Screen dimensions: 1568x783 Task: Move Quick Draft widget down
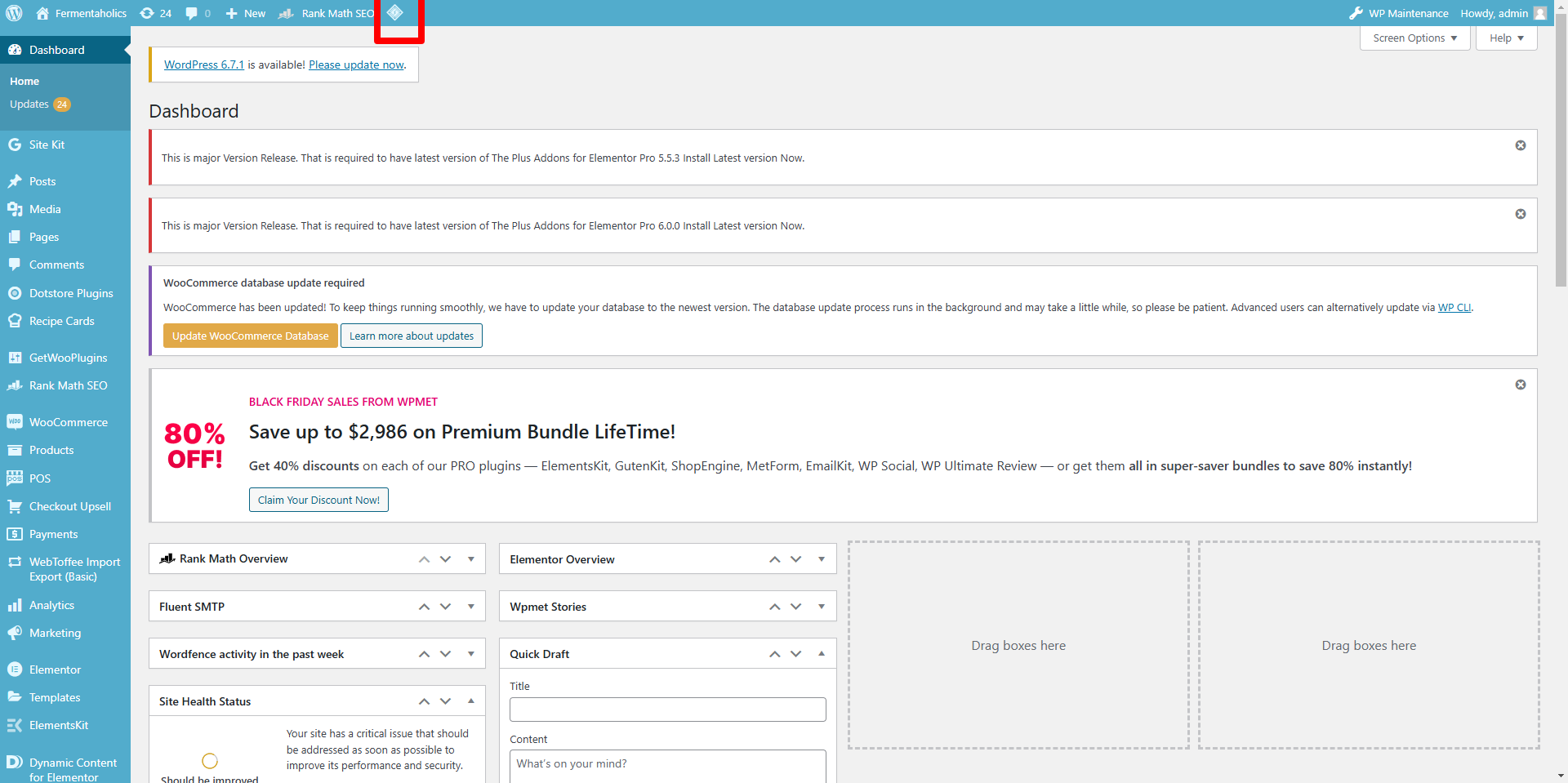(796, 654)
